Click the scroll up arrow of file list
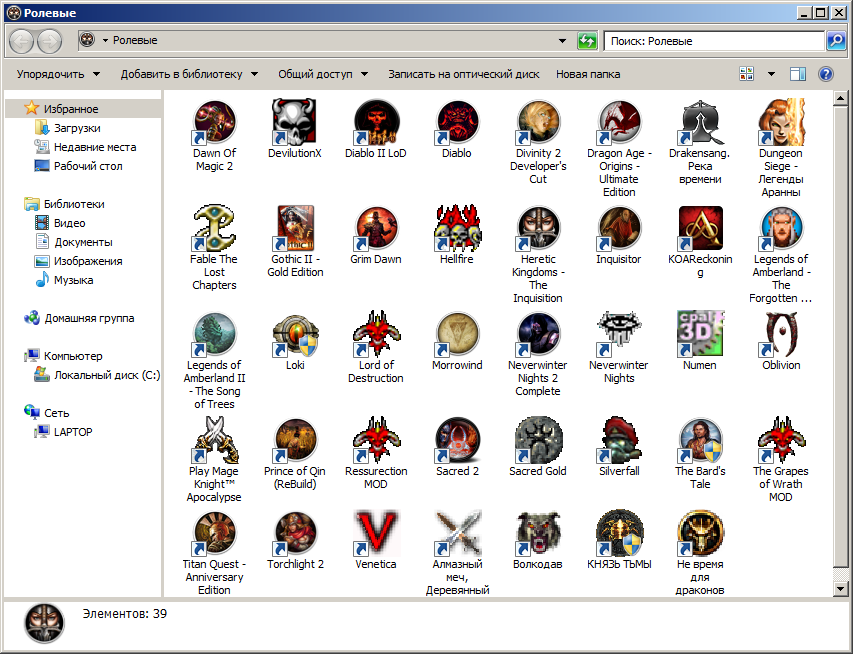Viewport: 853px width, 654px height. pos(840,98)
